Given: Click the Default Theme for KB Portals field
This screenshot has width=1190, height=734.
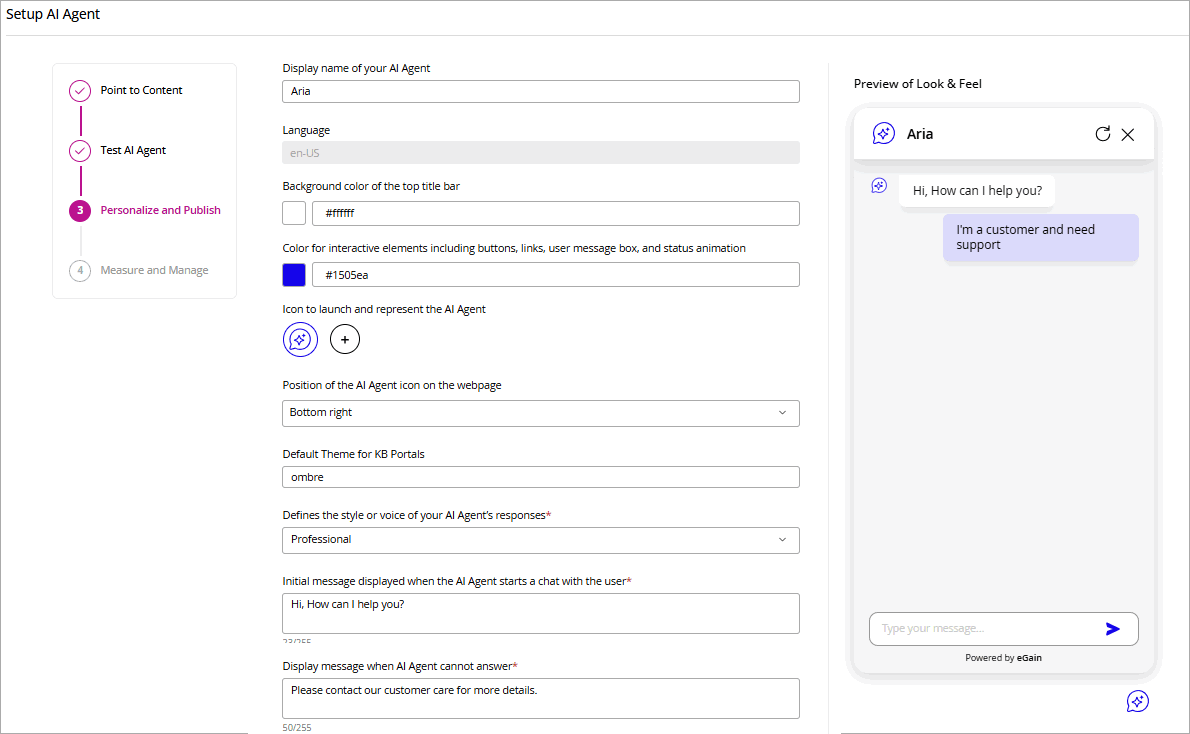Looking at the screenshot, I should click(540, 478).
